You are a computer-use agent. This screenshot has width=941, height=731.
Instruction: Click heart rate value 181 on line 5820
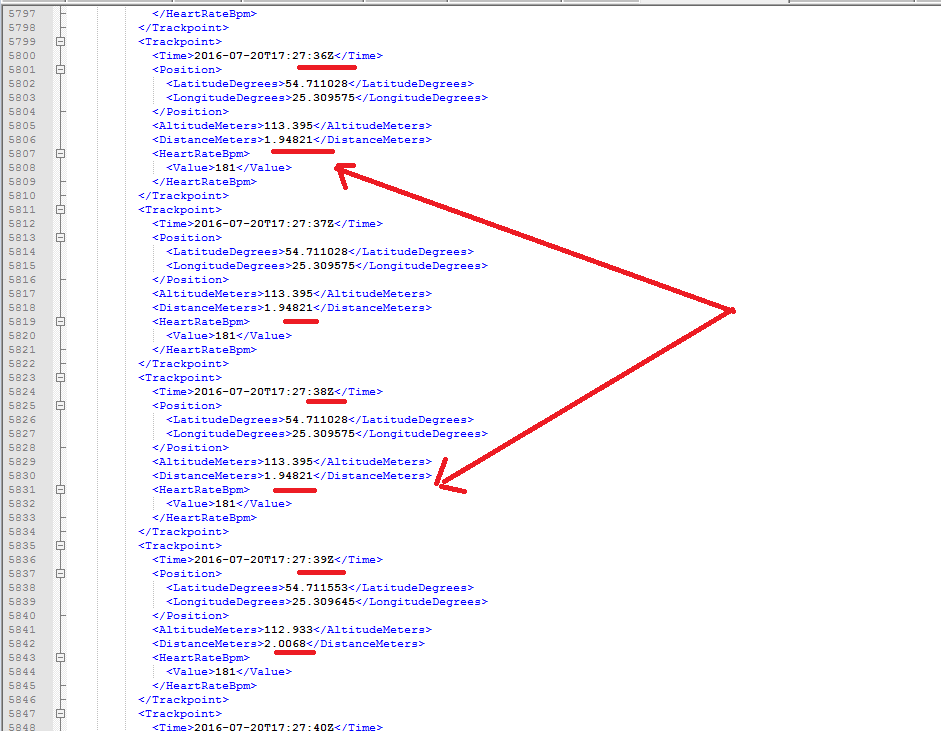click(226, 336)
